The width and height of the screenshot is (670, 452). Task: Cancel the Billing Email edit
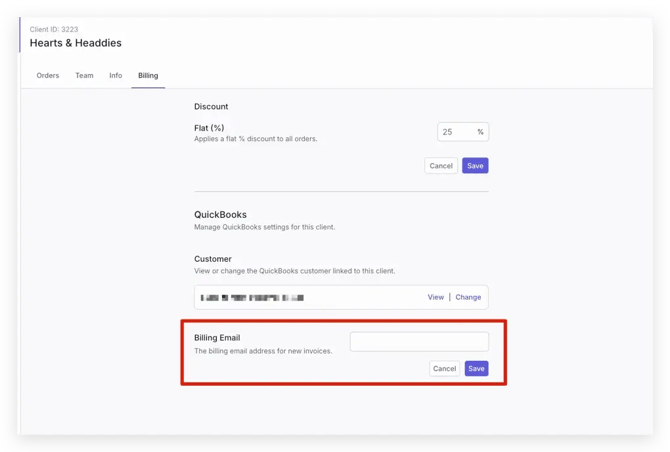tap(444, 369)
